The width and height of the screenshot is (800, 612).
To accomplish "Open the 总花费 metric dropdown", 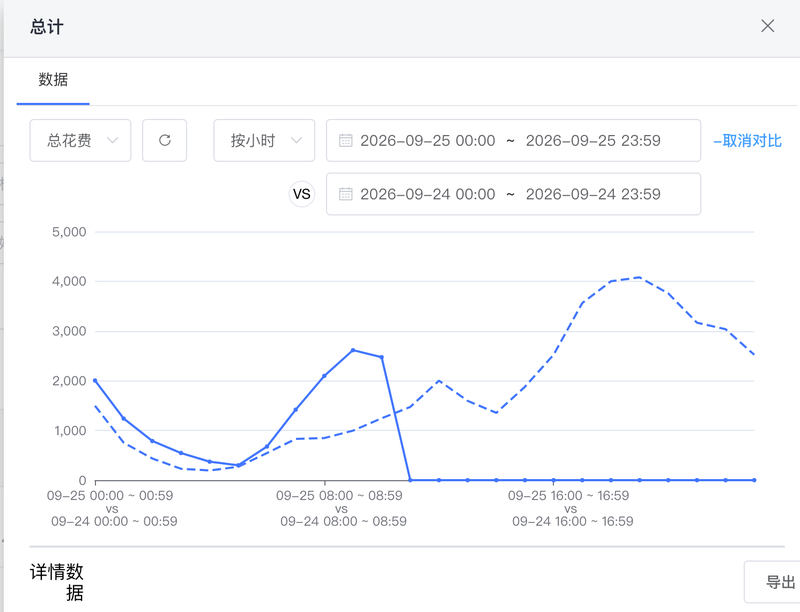I will 80,140.
